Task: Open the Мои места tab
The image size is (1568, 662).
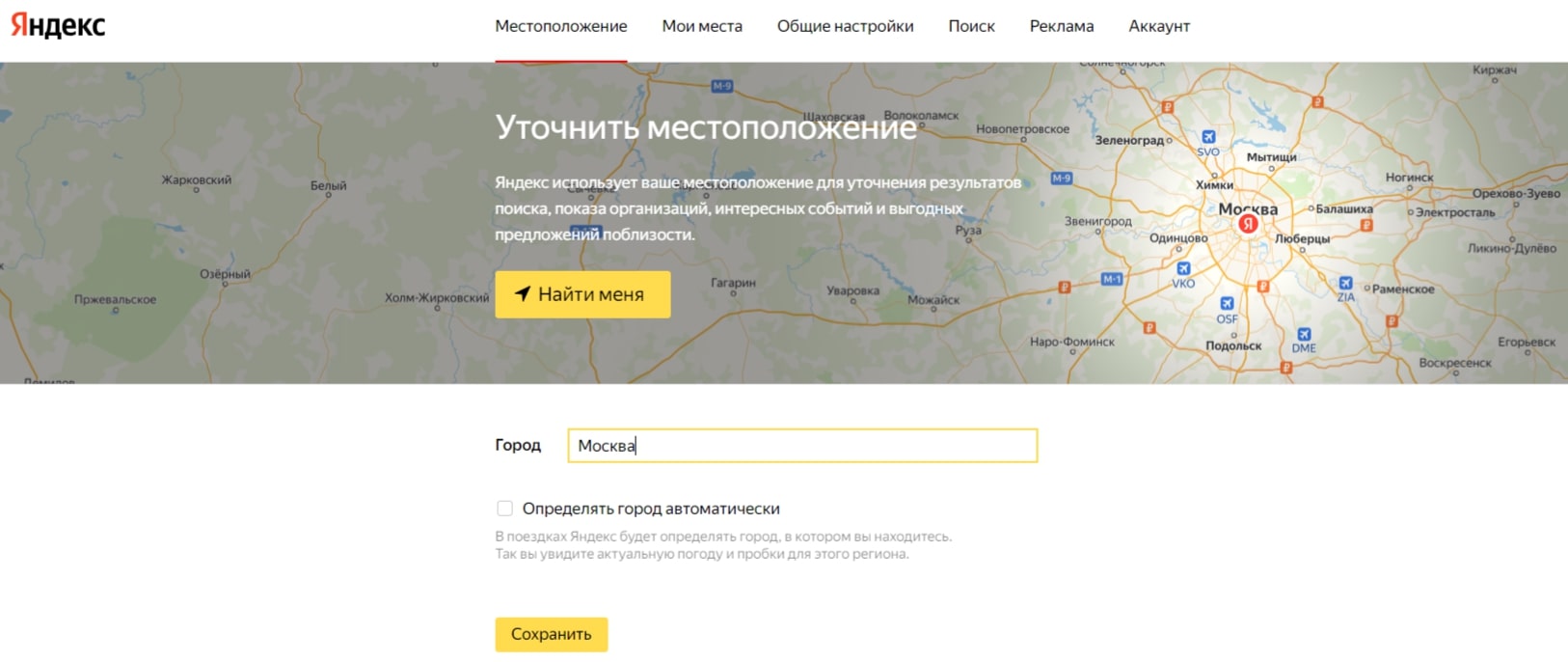Action: click(702, 26)
